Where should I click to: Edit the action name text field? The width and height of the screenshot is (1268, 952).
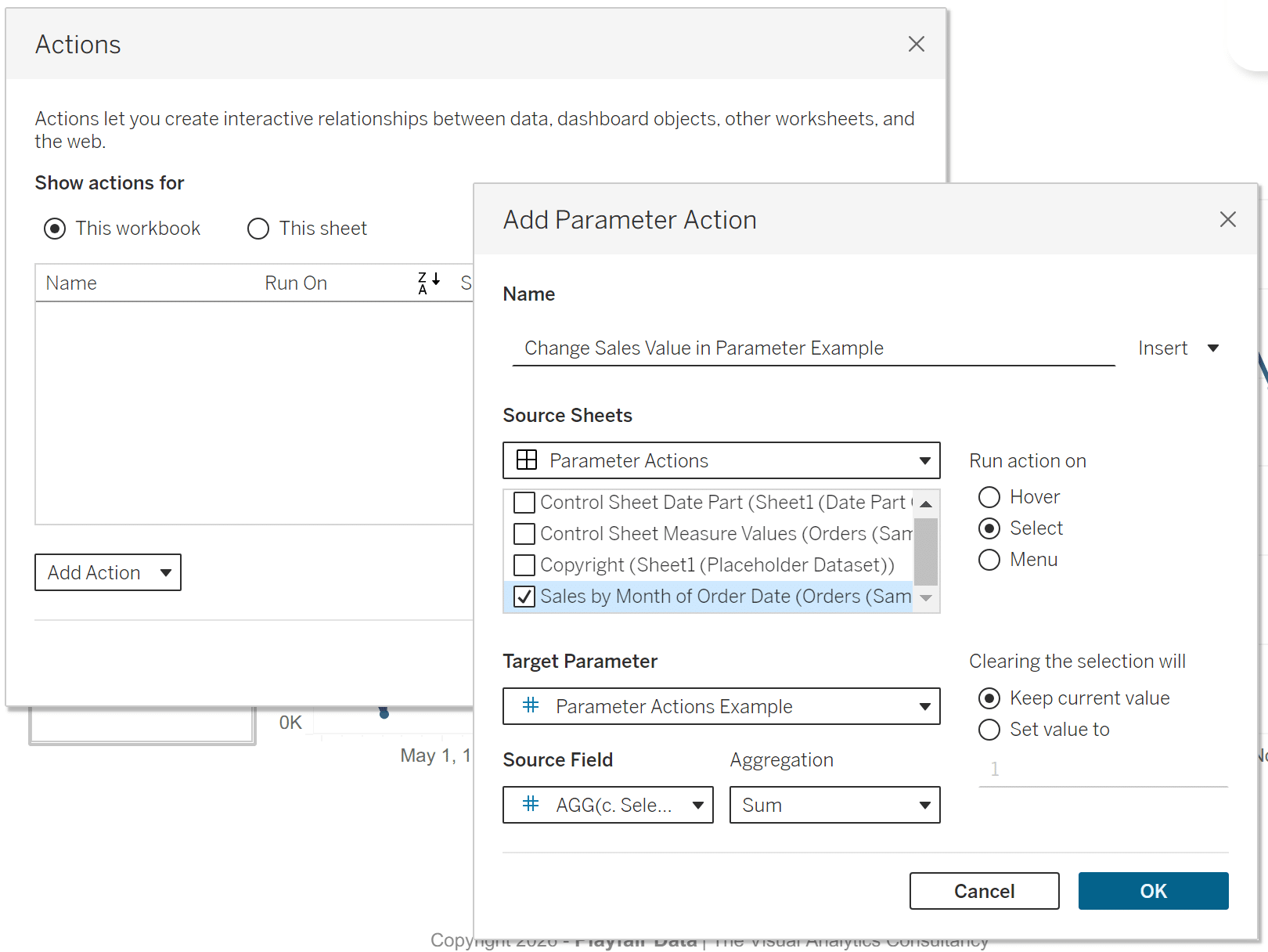click(x=814, y=348)
